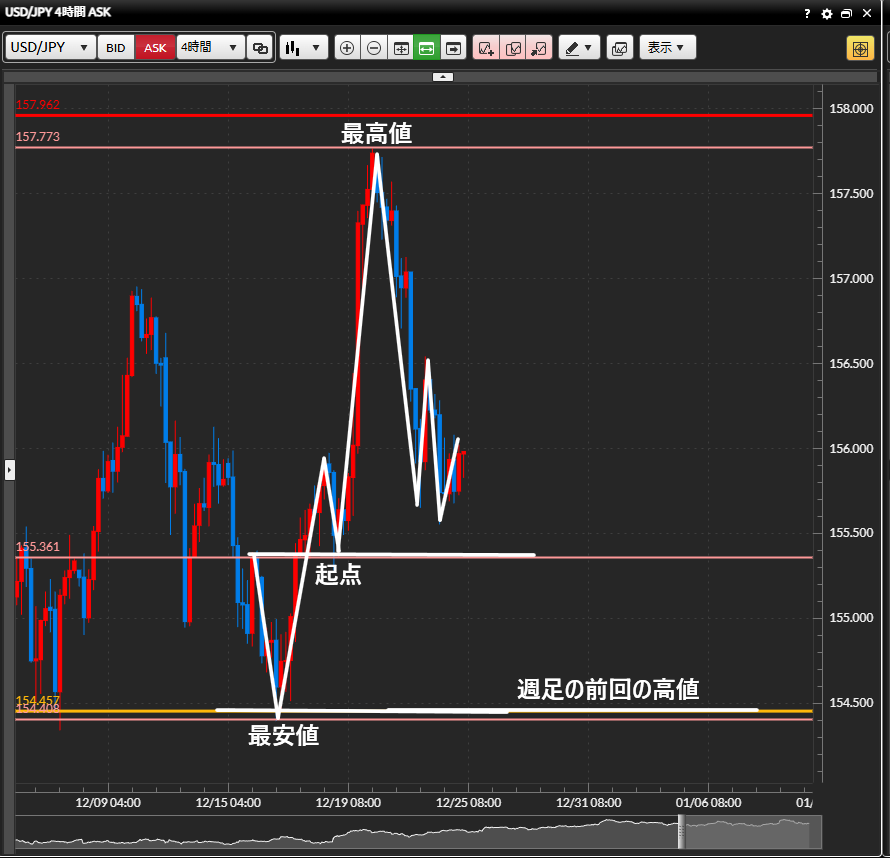
Task: Toggle the green auto-fit width button
Action: tap(427, 48)
